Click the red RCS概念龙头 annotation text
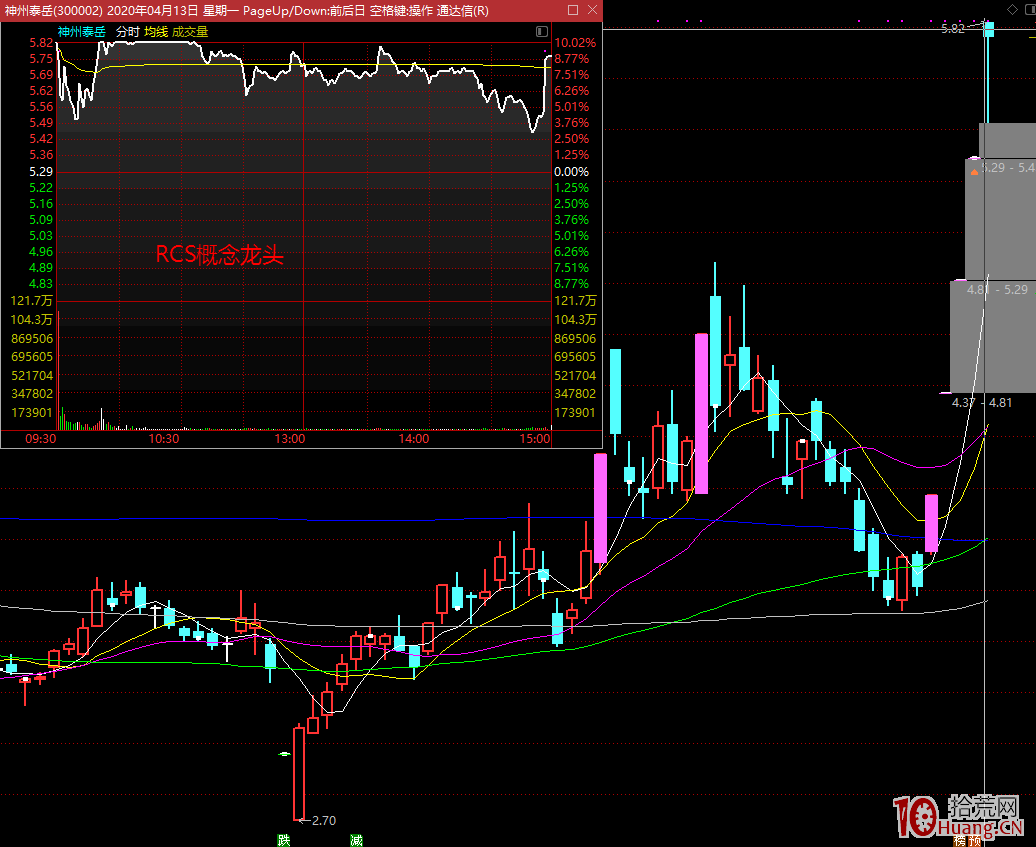The height and width of the screenshot is (847, 1036). tap(220, 255)
